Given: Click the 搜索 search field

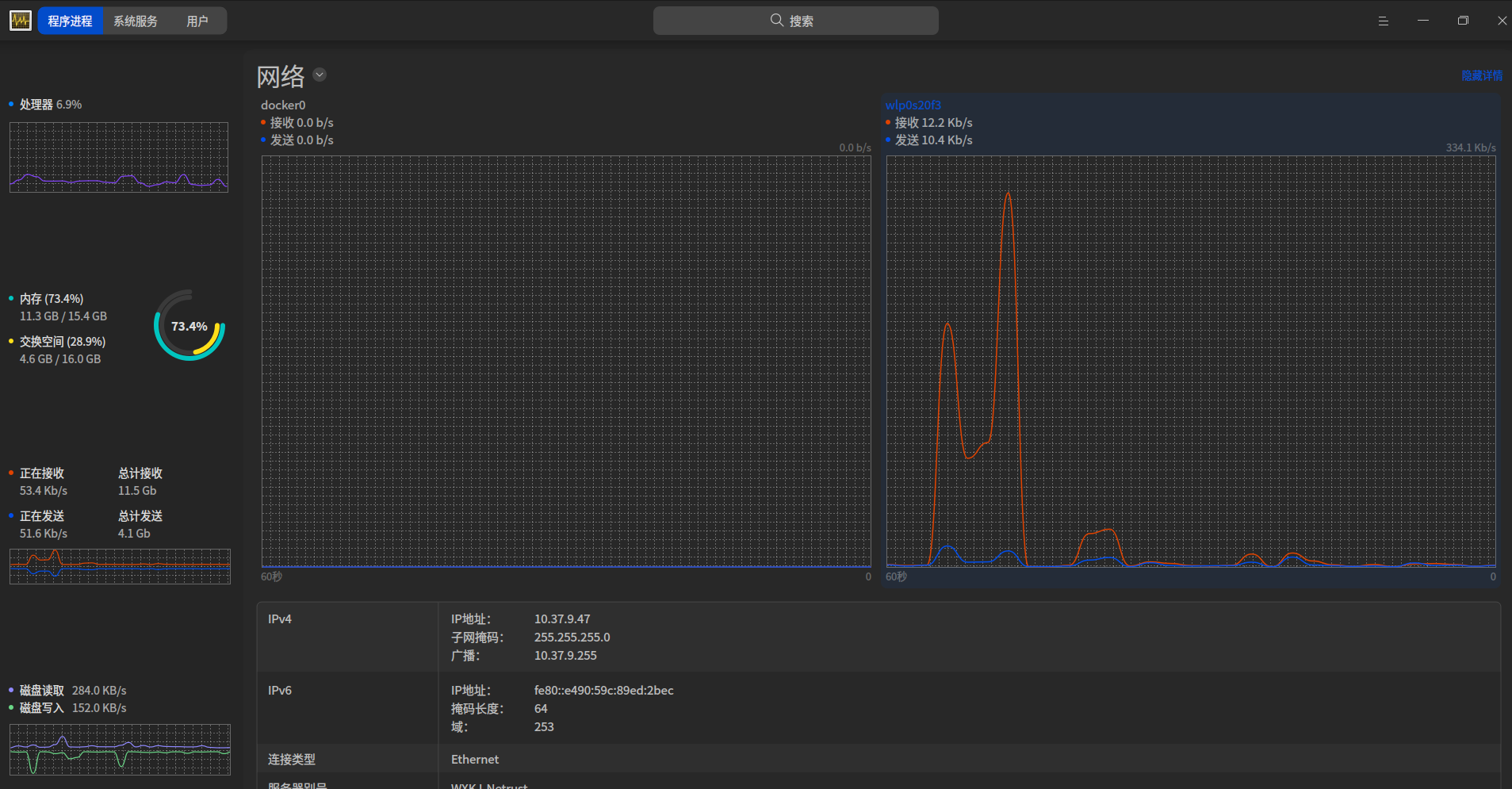Looking at the screenshot, I should click(x=796, y=21).
